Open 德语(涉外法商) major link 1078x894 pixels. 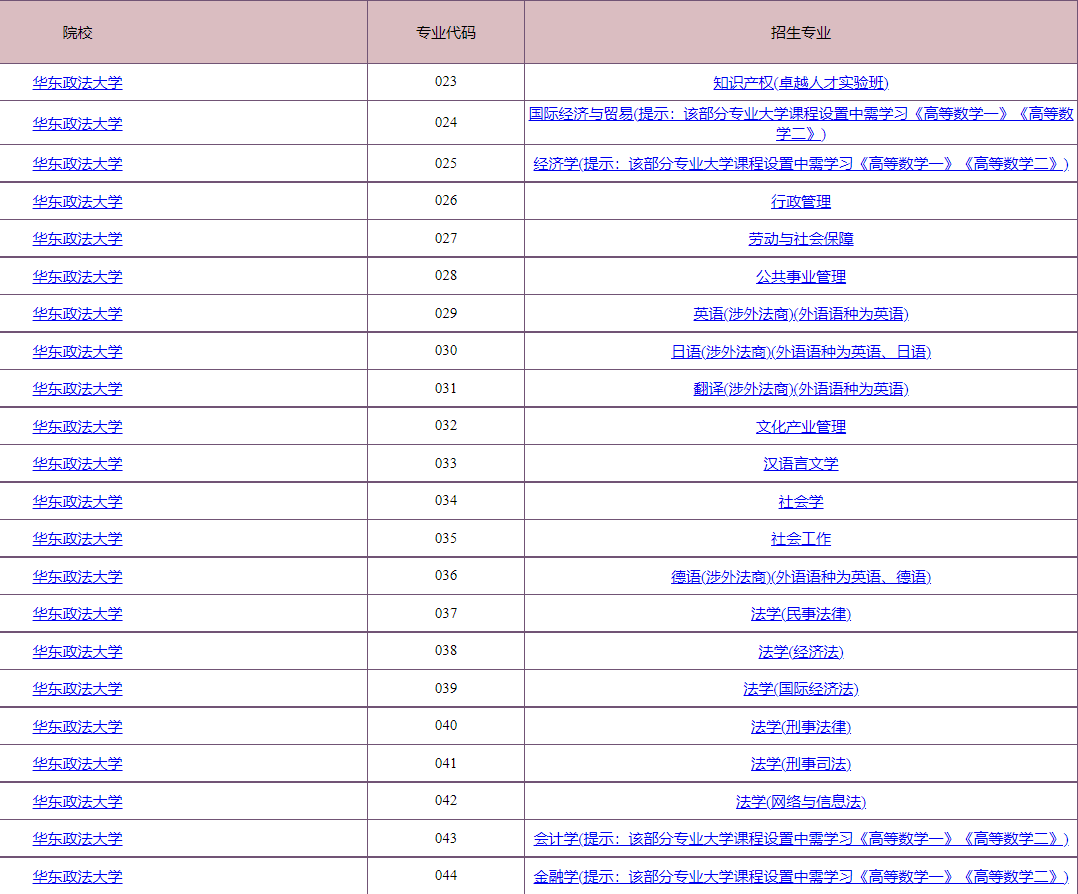click(800, 576)
